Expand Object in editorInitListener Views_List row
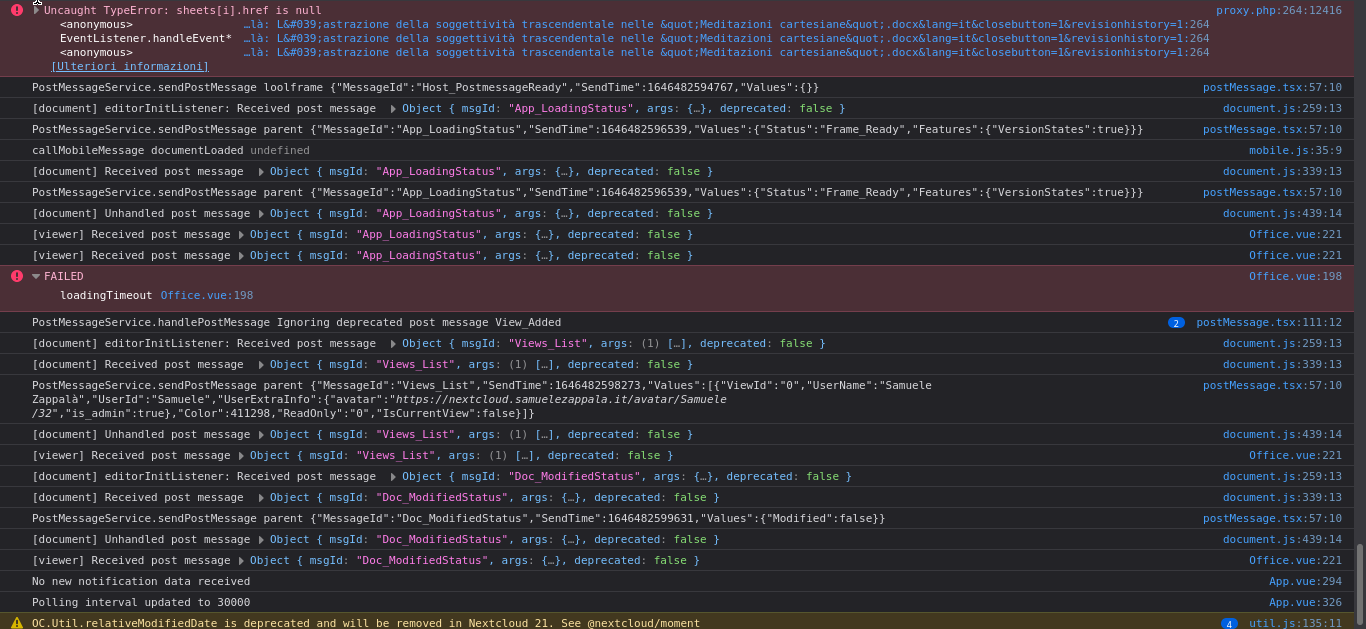The width and height of the screenshot is (1366, 629). coord(393,344)
